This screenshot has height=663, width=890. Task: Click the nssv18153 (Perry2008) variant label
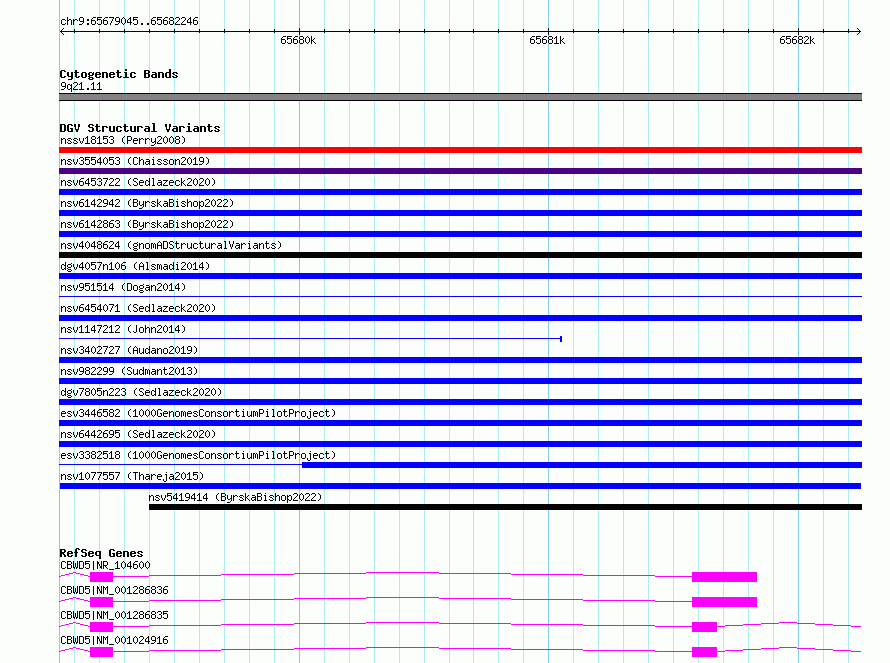click(x=122, y=140)
